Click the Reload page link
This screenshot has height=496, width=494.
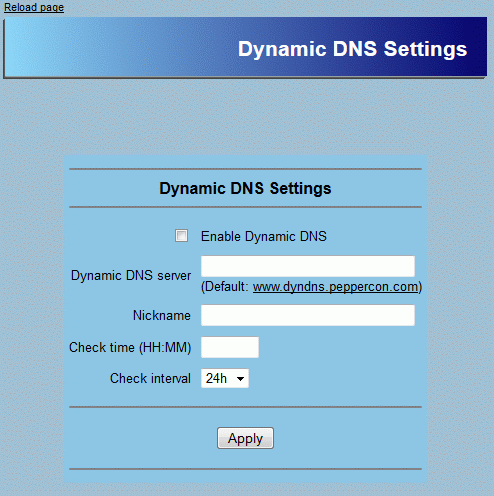coord(34,7)
